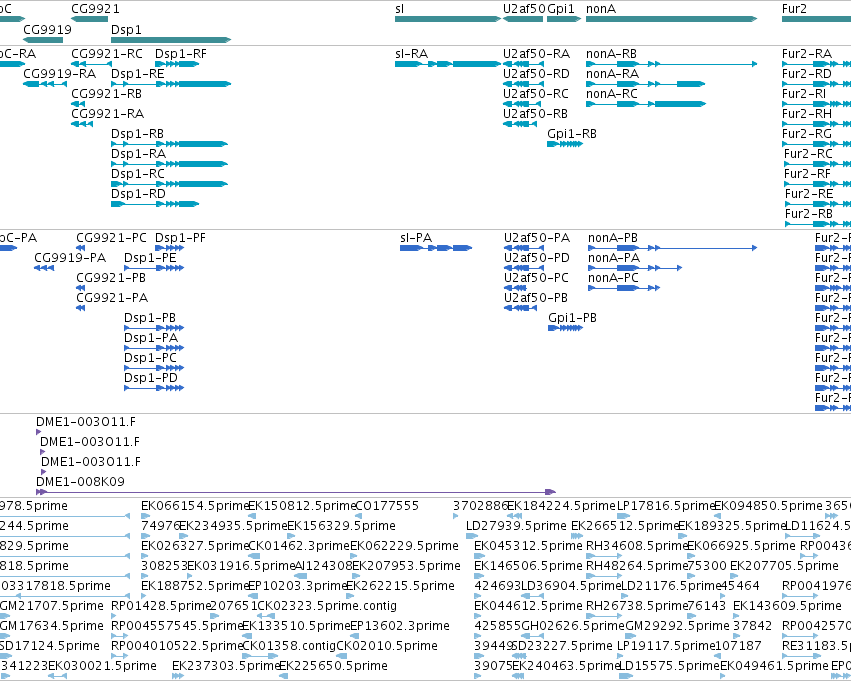Click the sl-RA transcript label
Viewport: 851px width, 681px height.
(x=411, y=54)
